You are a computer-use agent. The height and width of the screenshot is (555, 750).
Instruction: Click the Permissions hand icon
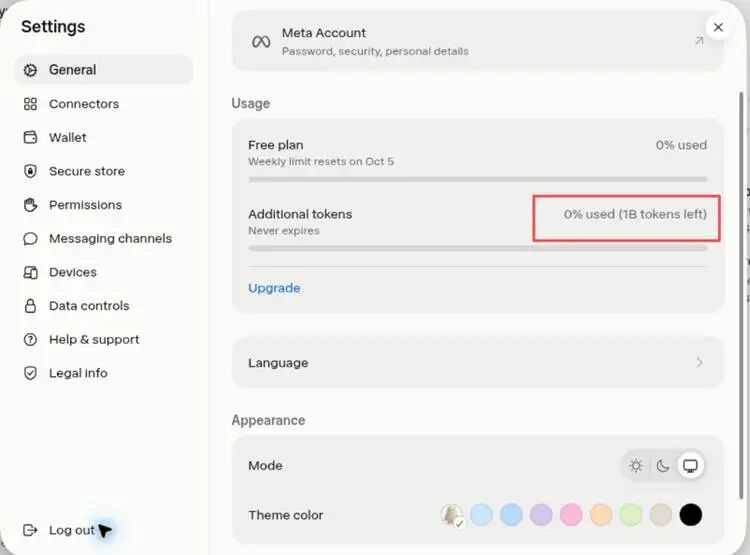(x=30, y=205)
